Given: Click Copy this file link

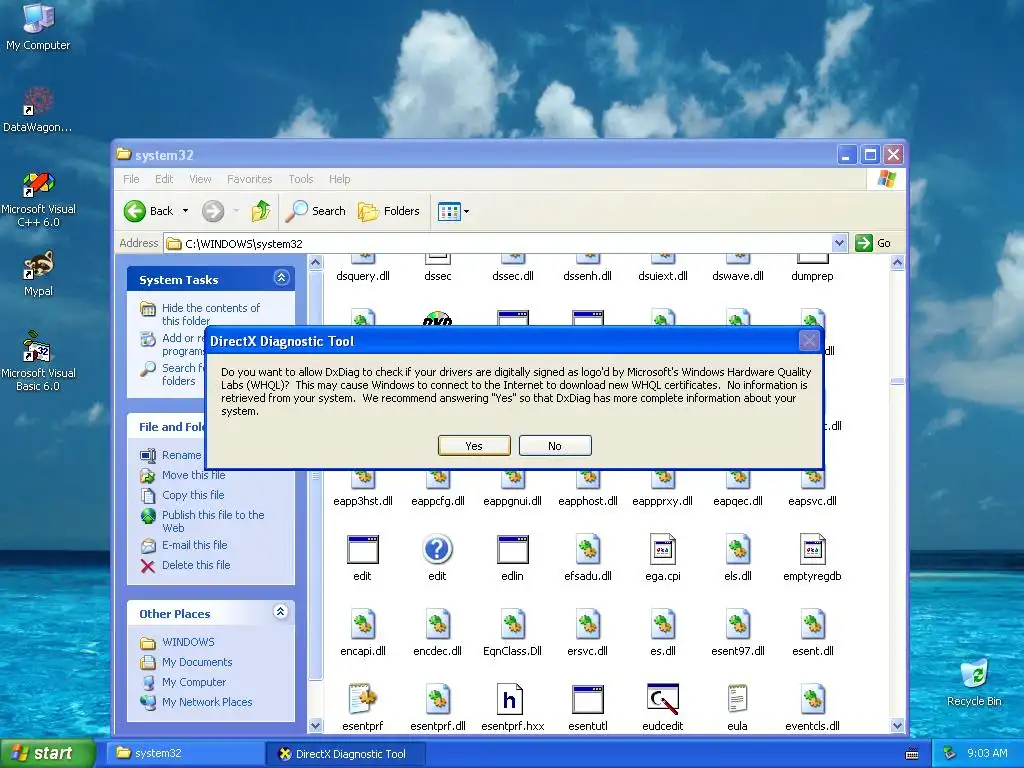Looking at the screenshot, I should [193, 495].
